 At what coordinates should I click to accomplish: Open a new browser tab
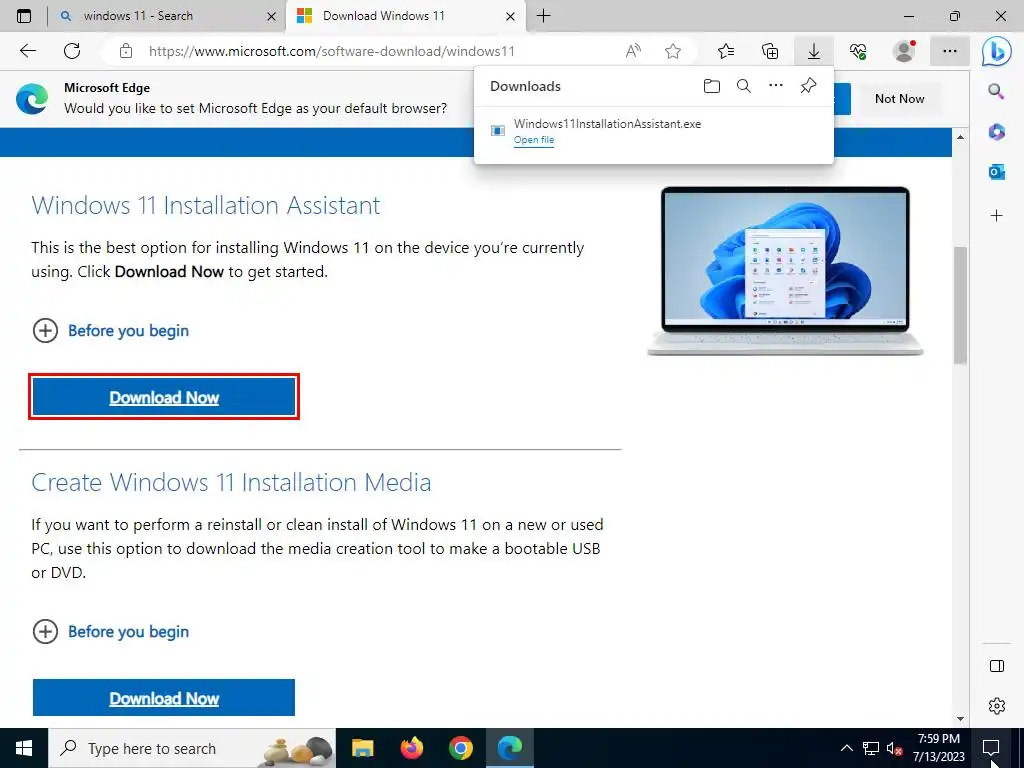(543, 16)
